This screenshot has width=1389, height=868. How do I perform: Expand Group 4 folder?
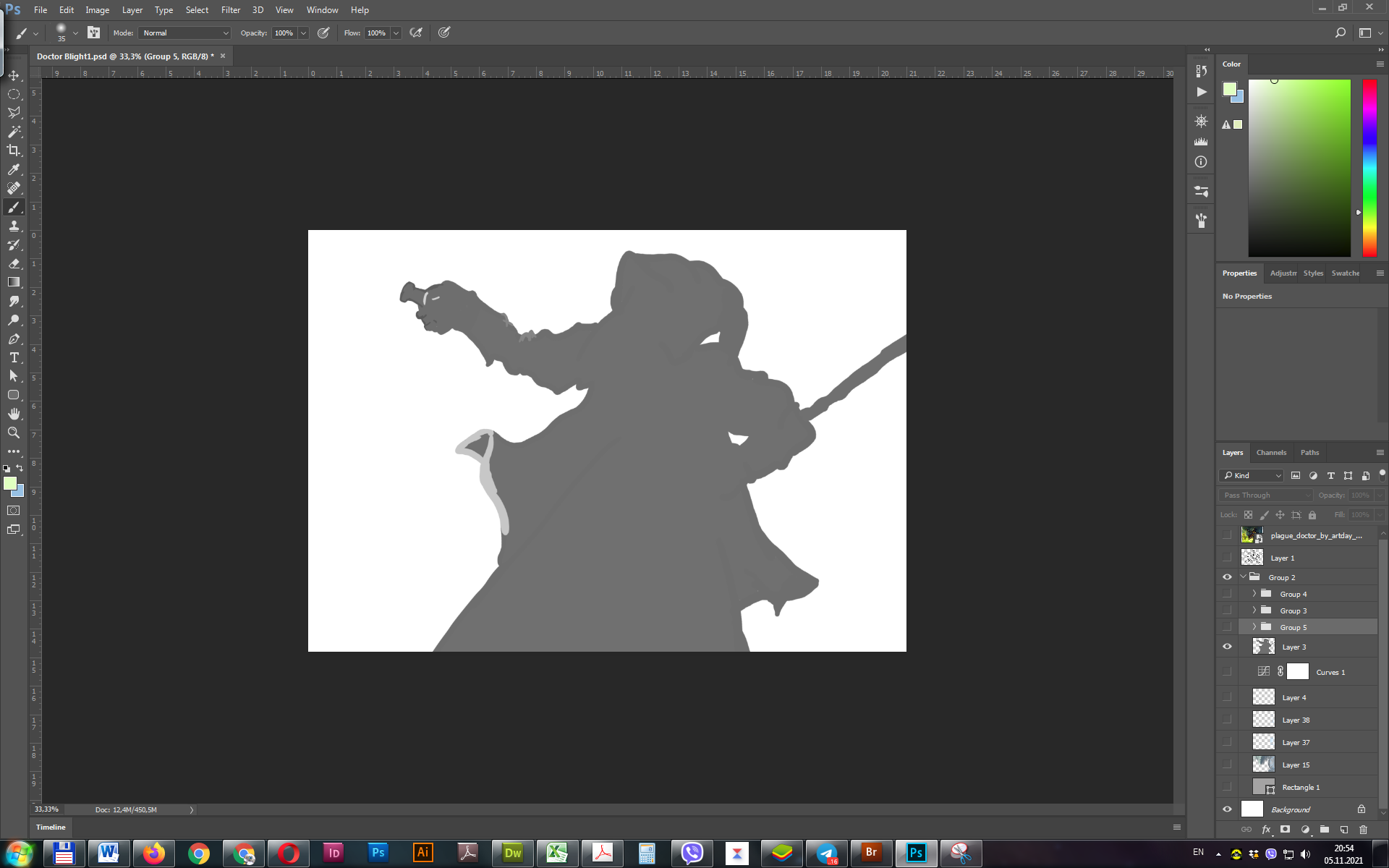pyautogui.click(x=1254, y=594)
